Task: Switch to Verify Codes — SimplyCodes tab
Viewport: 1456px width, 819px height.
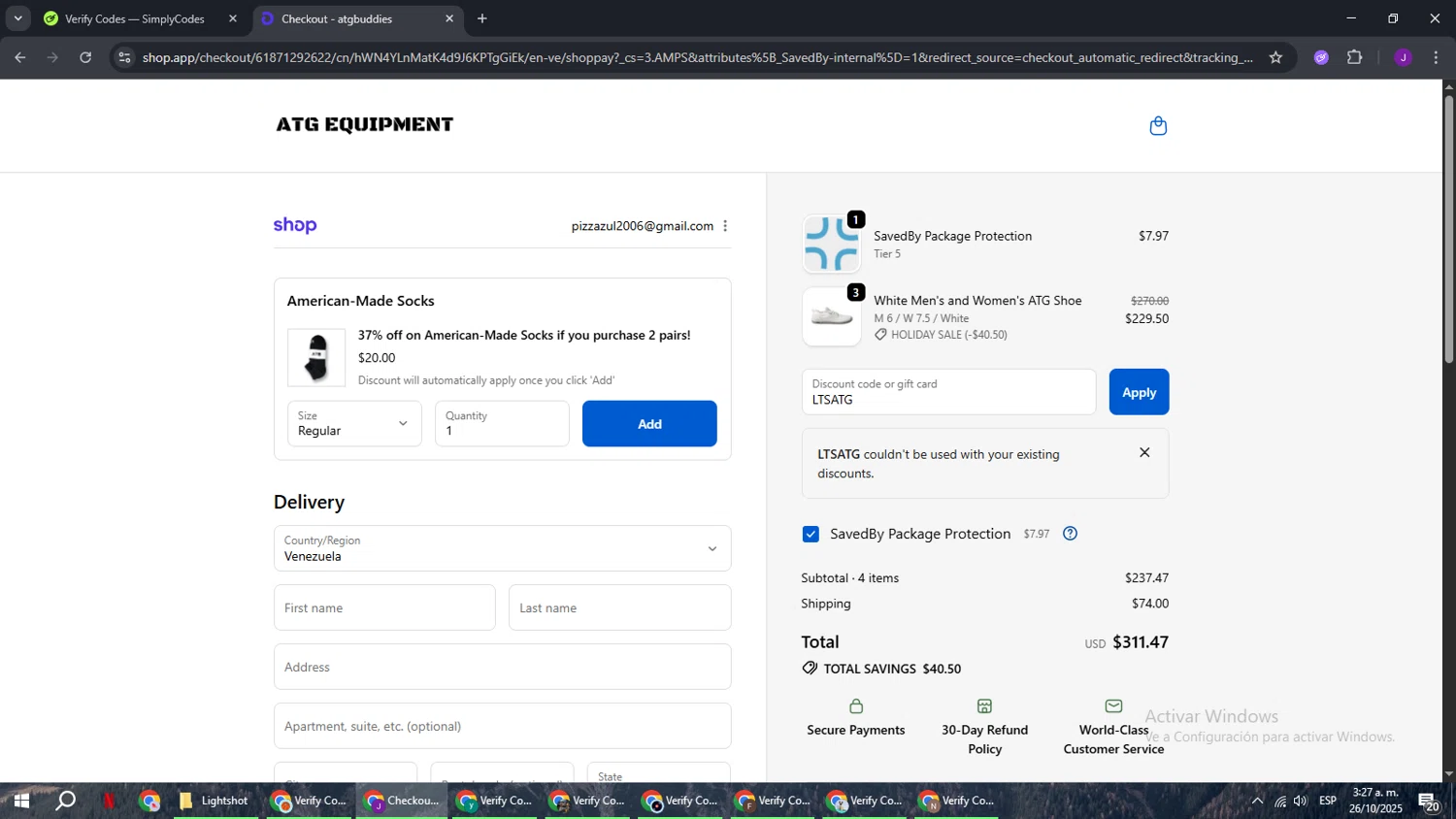Action: click(x=135, y=18)
